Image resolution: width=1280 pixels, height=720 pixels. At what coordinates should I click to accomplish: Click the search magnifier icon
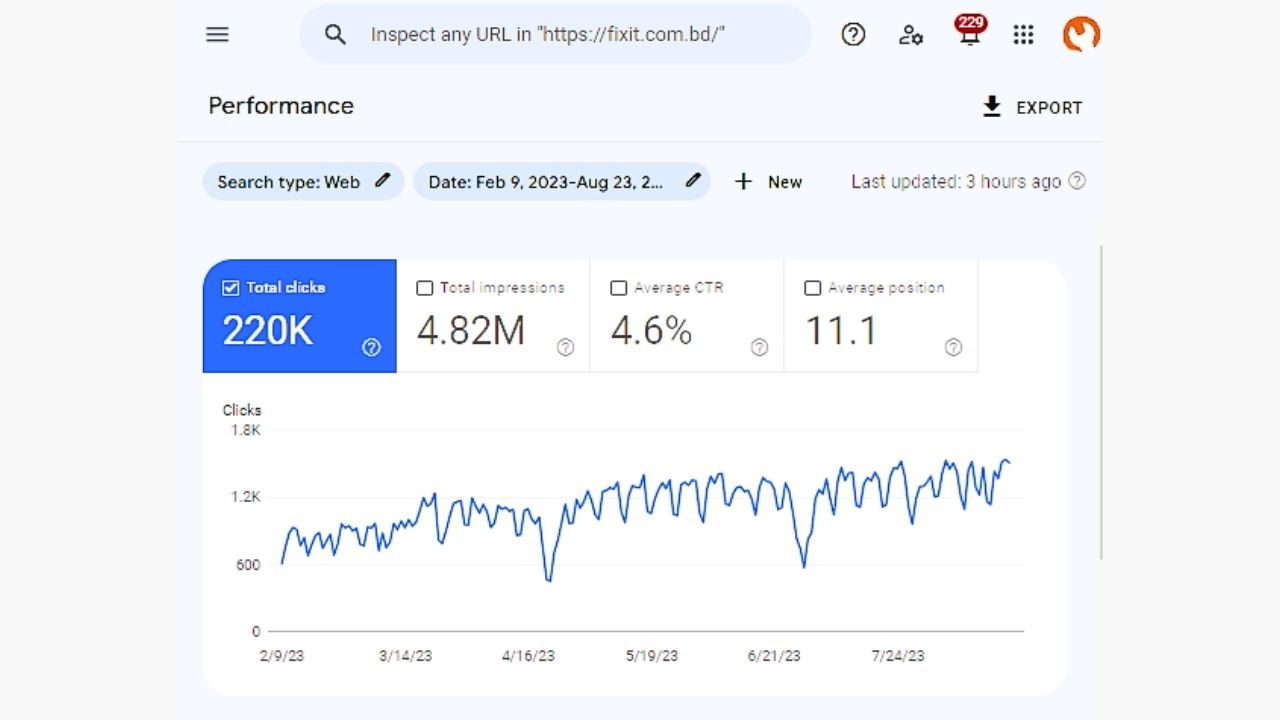pyautogui.click(x=336, y=35)
